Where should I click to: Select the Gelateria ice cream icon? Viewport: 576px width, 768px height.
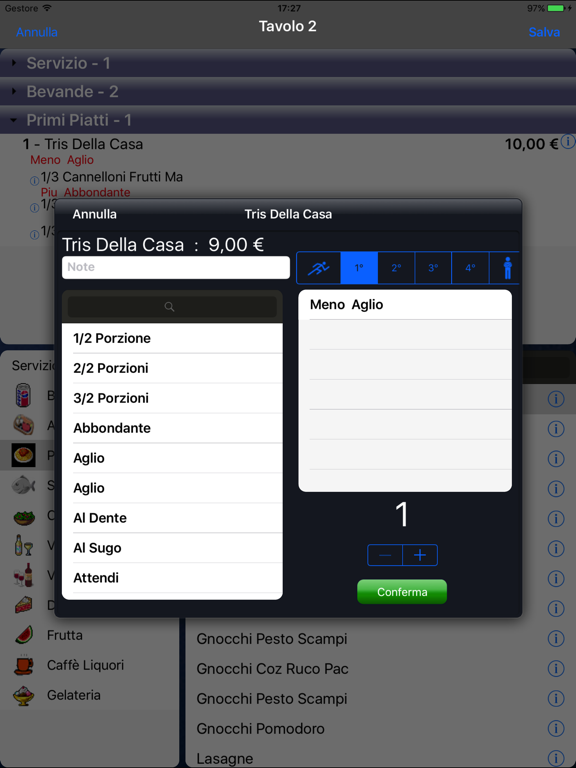(24, 695)
